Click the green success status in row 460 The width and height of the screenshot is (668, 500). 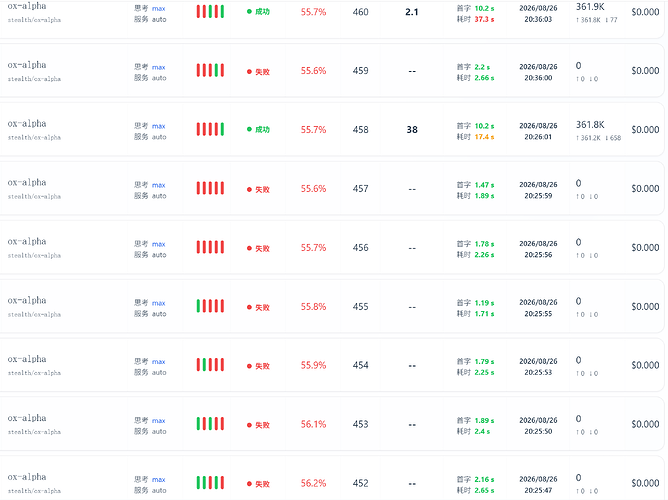259,12
